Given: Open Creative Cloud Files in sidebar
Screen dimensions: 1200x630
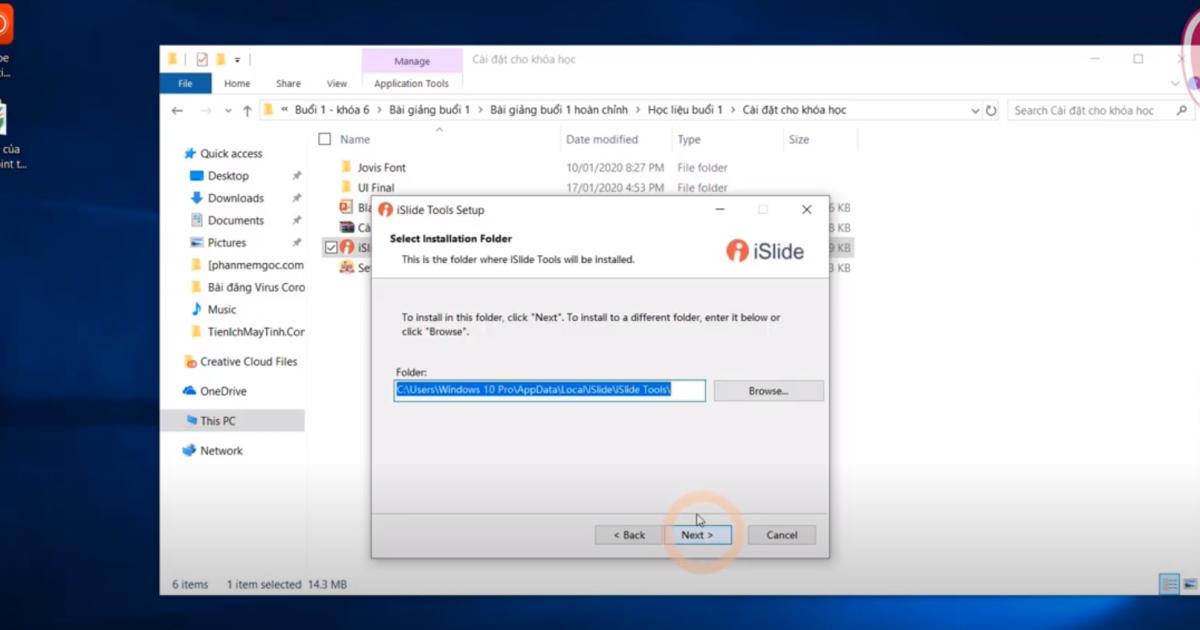Looking at the screenshot, I should [x=248, y=362].
